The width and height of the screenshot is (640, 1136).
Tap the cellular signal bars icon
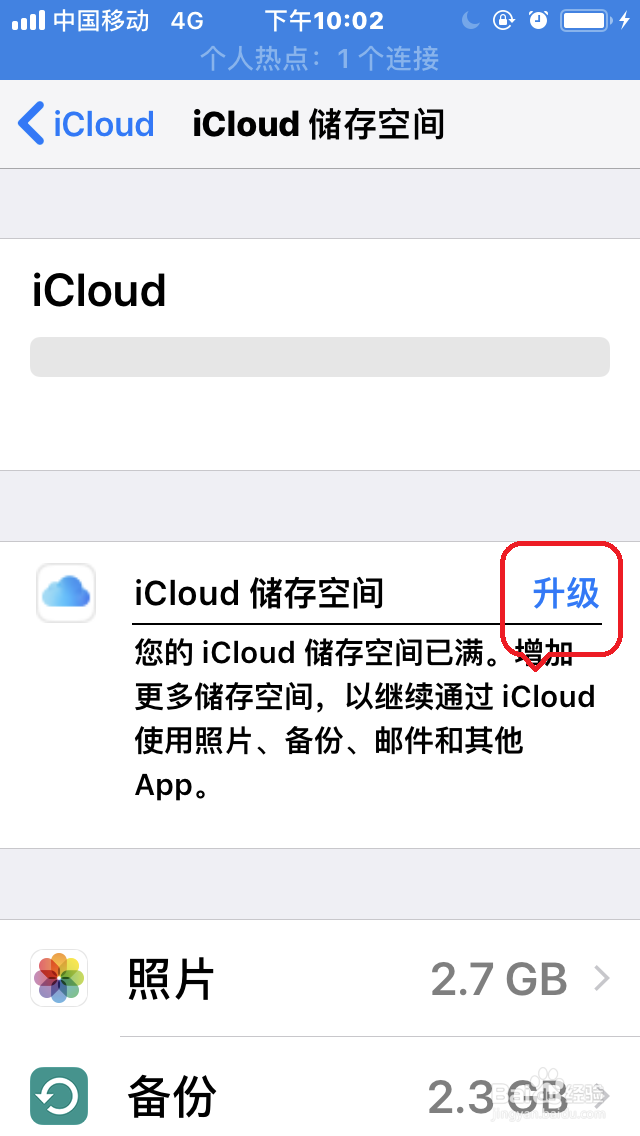tap(28, 20)
